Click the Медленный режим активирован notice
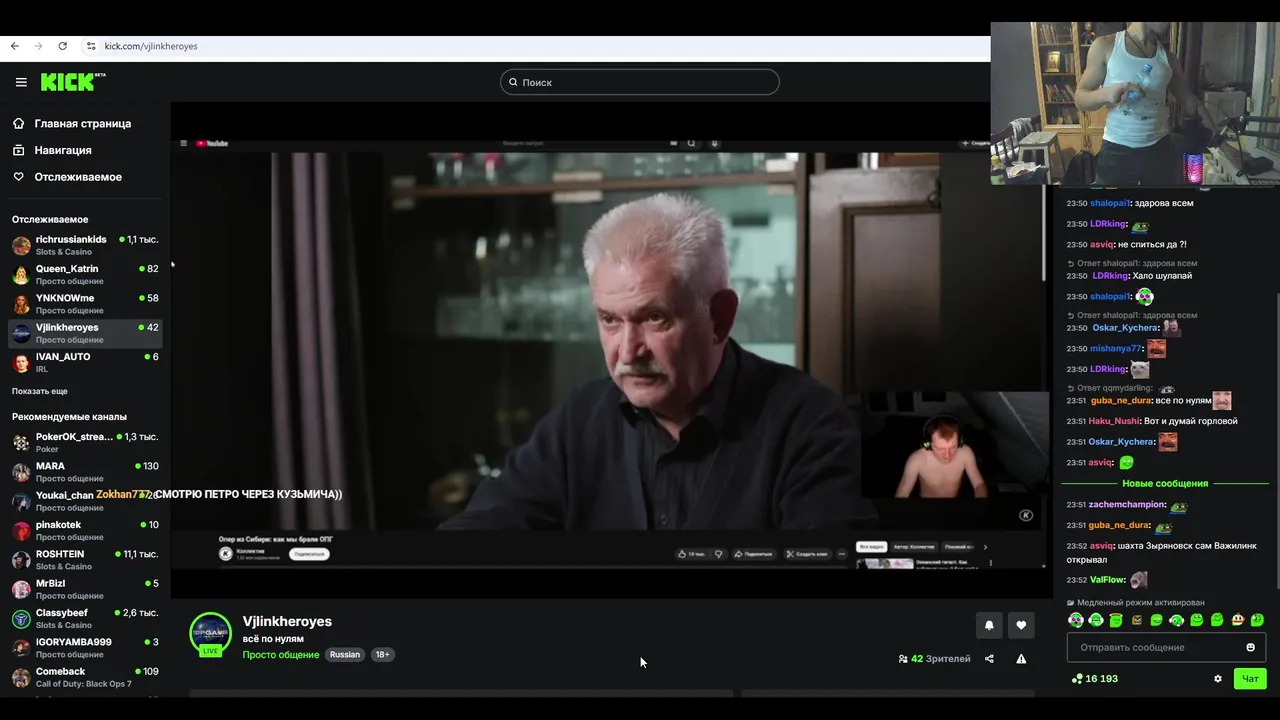The image size is (1280, 720). [1136, 603]
